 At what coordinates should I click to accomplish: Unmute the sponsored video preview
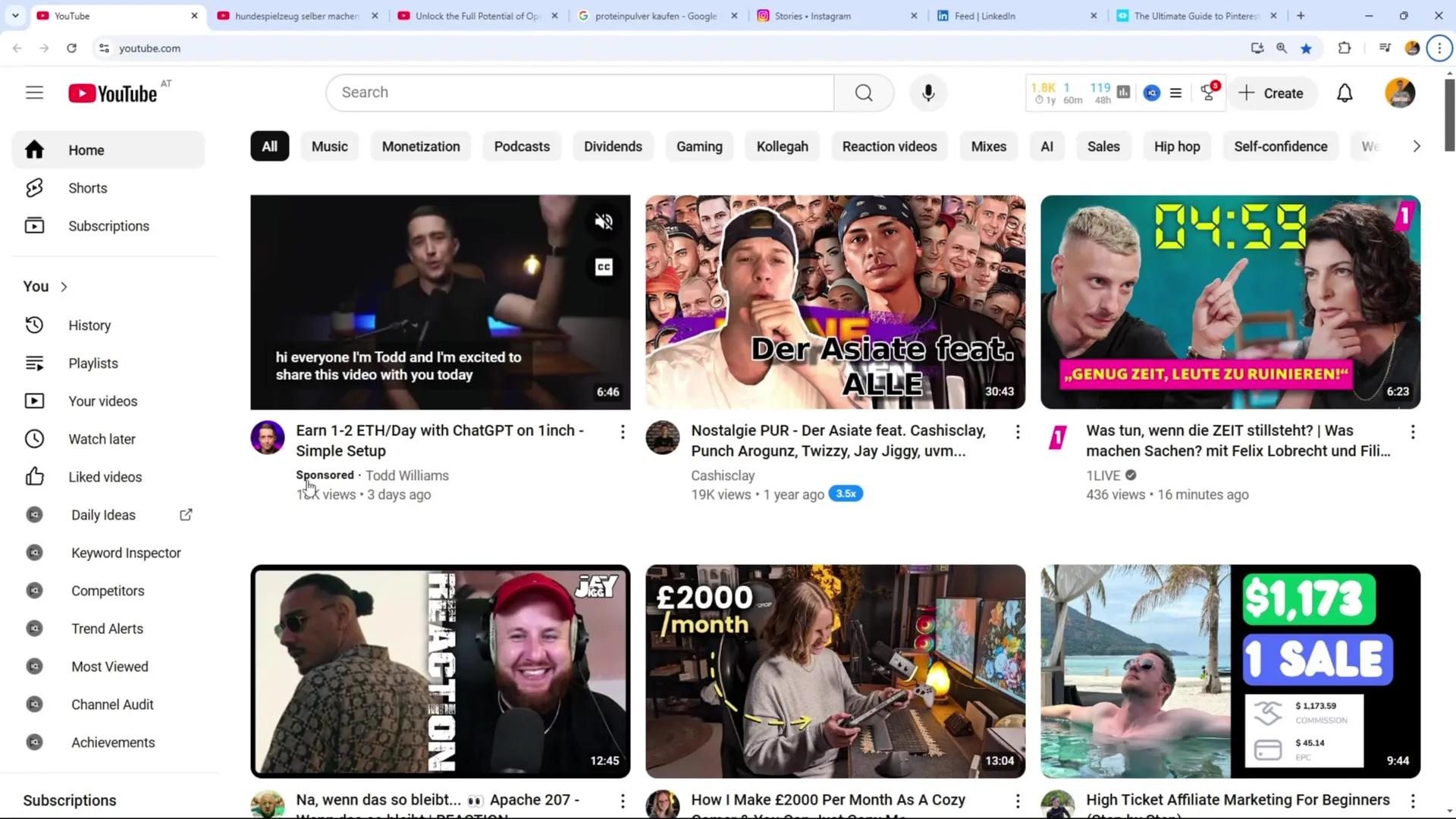[x=604, y=221]
